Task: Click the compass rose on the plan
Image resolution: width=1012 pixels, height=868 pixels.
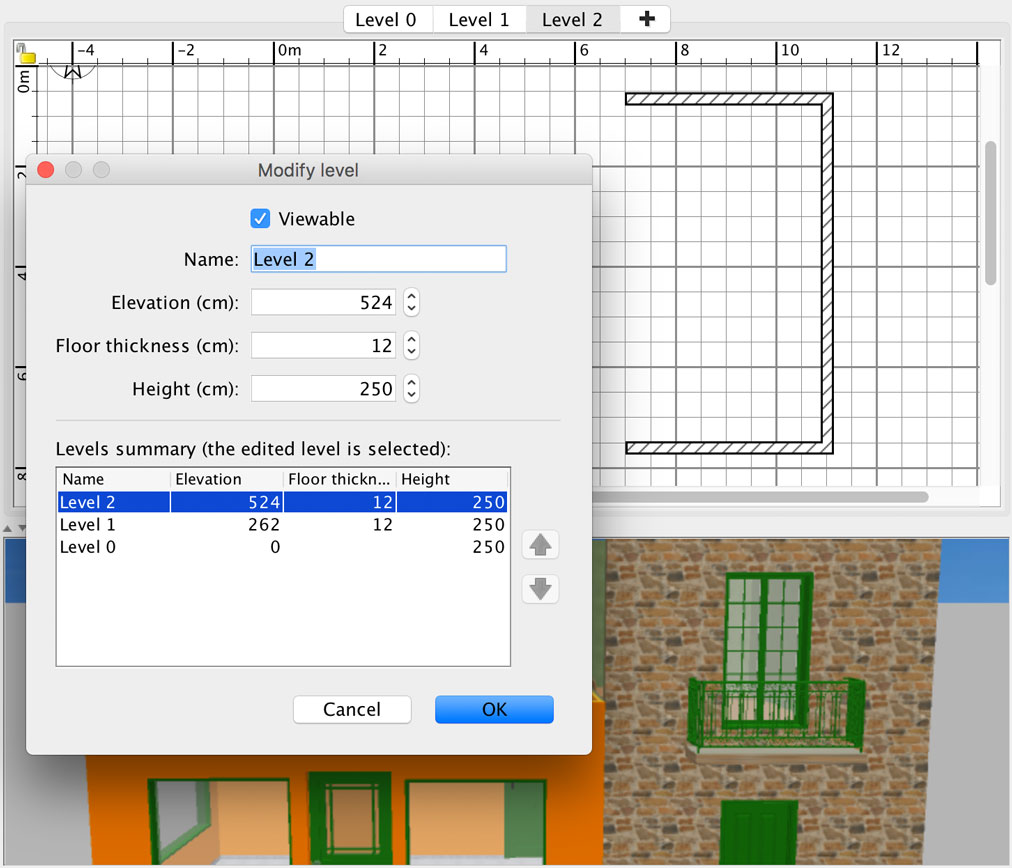Action: 73,70
